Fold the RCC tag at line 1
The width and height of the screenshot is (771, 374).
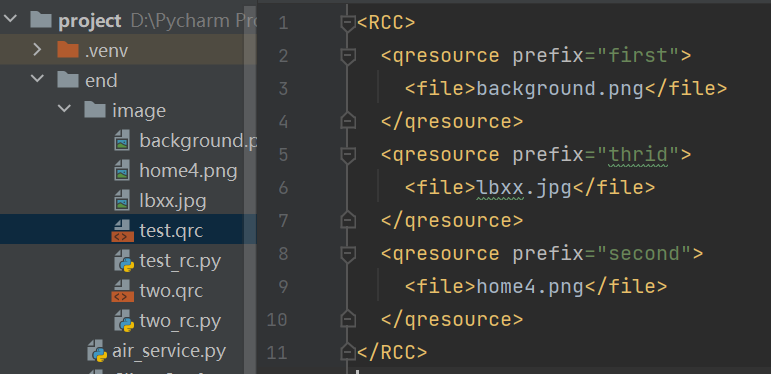point(348,23)
